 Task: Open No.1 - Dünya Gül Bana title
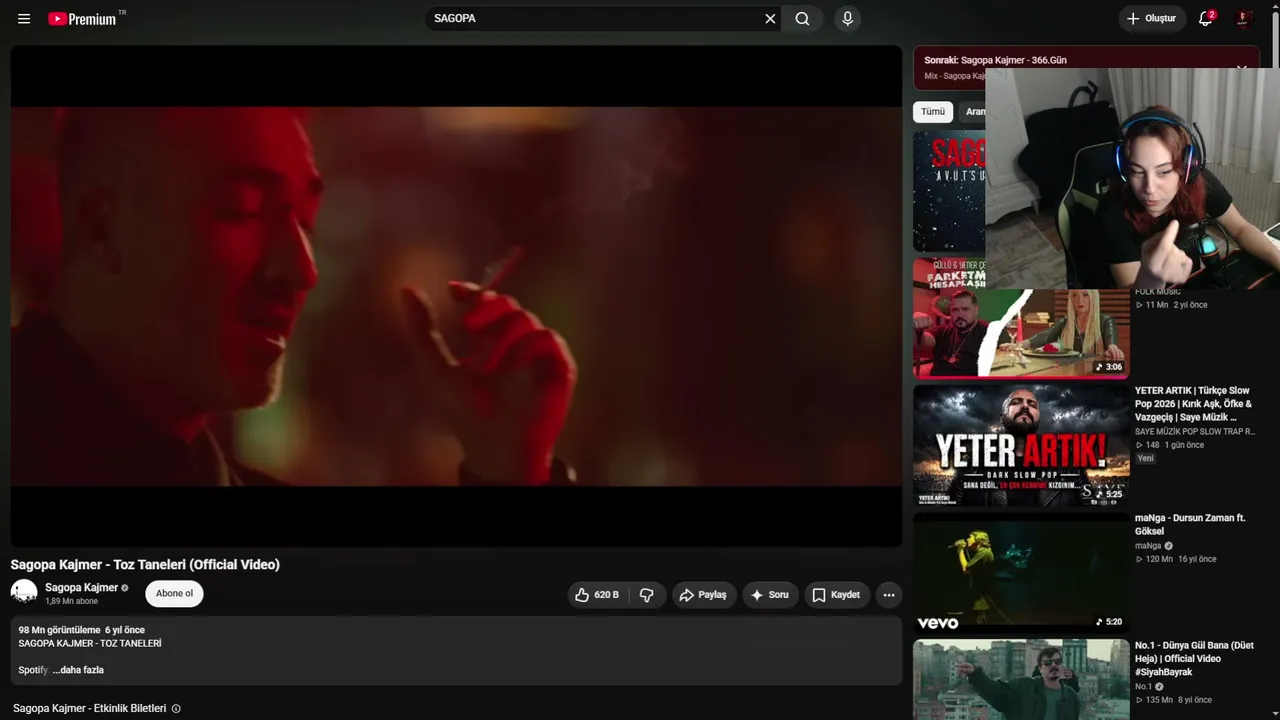pos(1194,659)
